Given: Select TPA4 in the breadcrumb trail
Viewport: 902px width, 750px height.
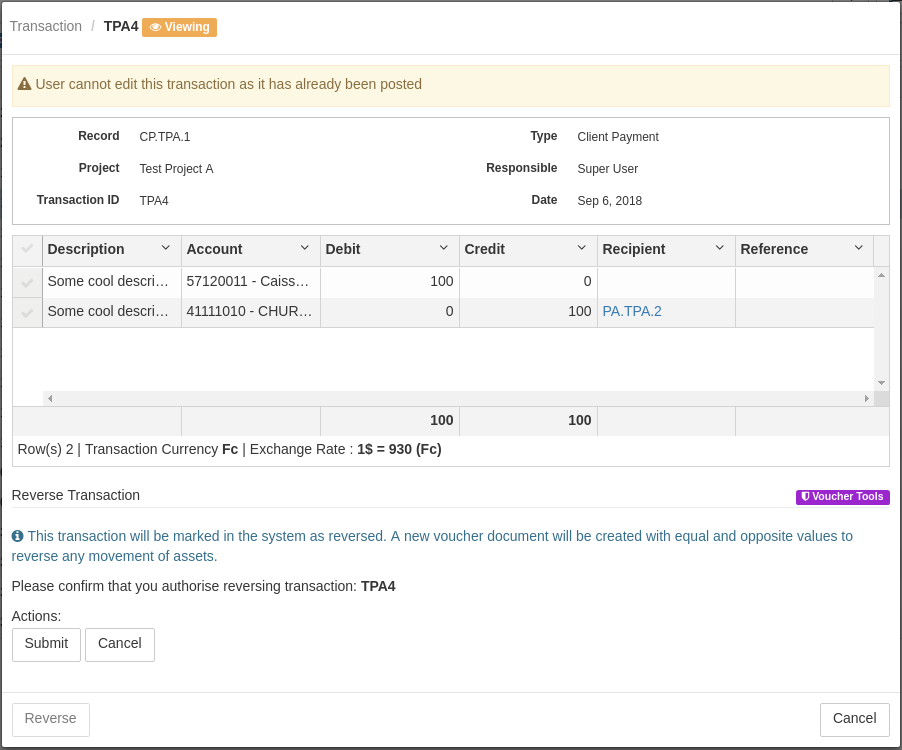Looking at the screenshot, I should pos(120,27).
